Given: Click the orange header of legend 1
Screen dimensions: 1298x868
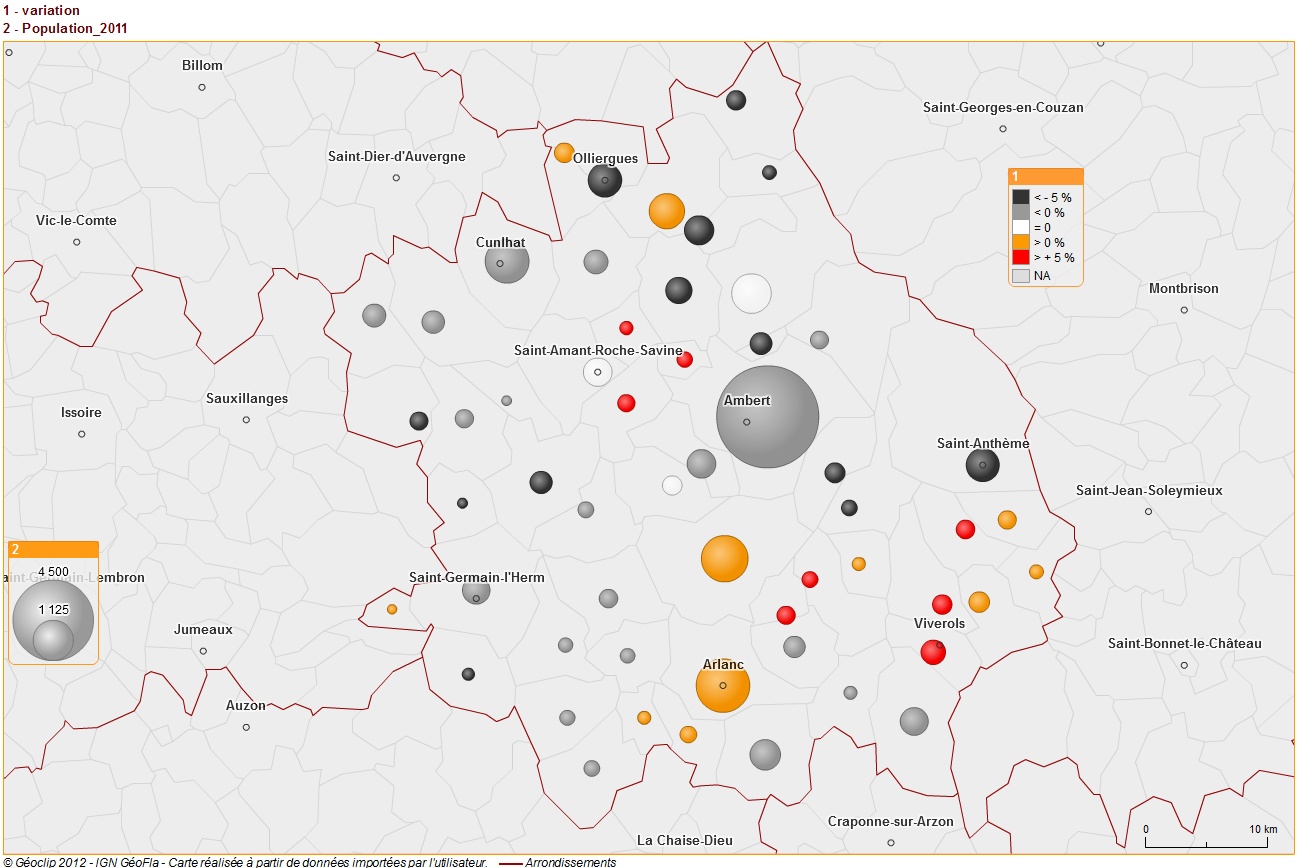Looking at the screenshot, I should pos(1045,176).
